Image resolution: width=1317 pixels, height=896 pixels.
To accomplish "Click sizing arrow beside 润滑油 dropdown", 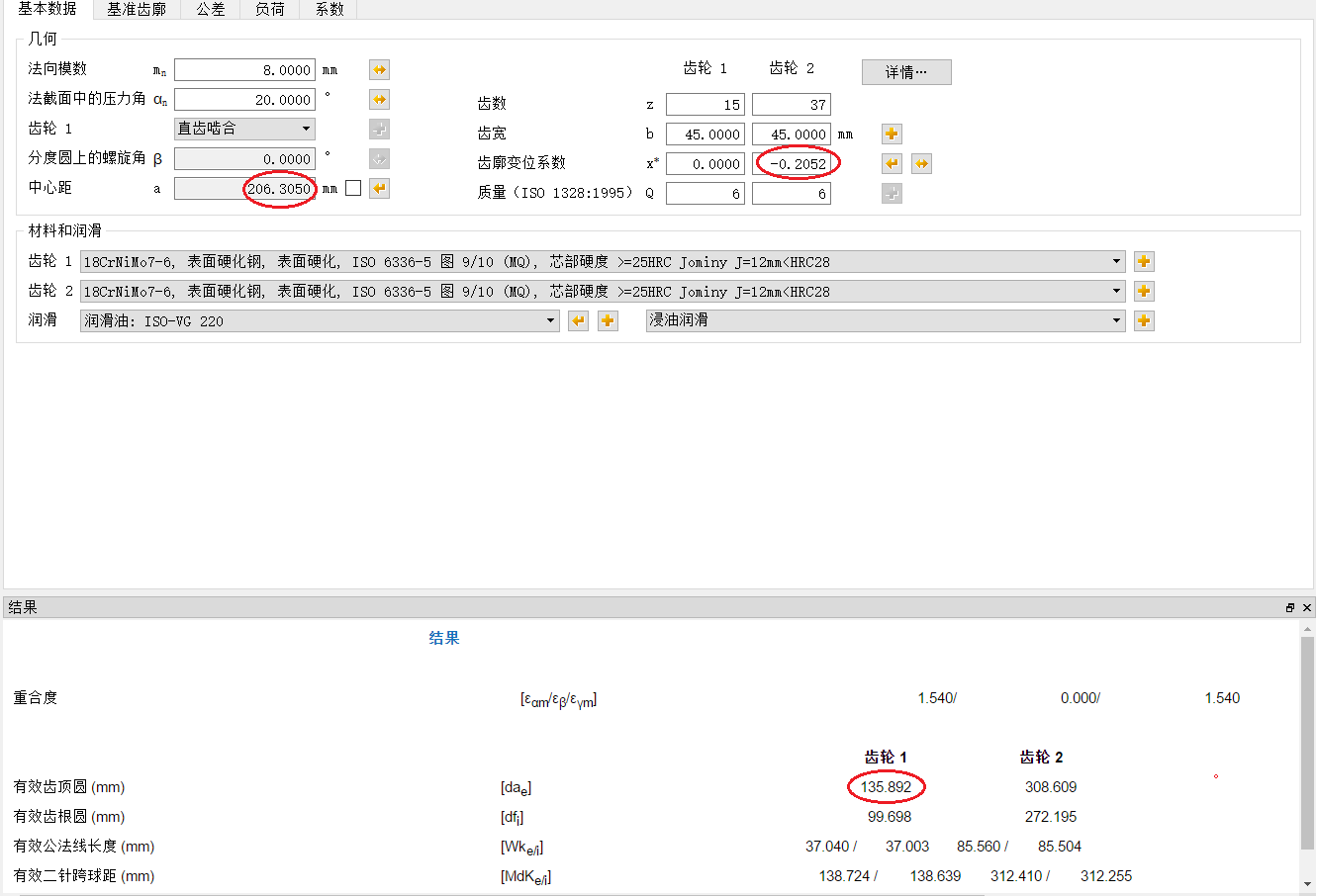I will [x=578, y=321].
